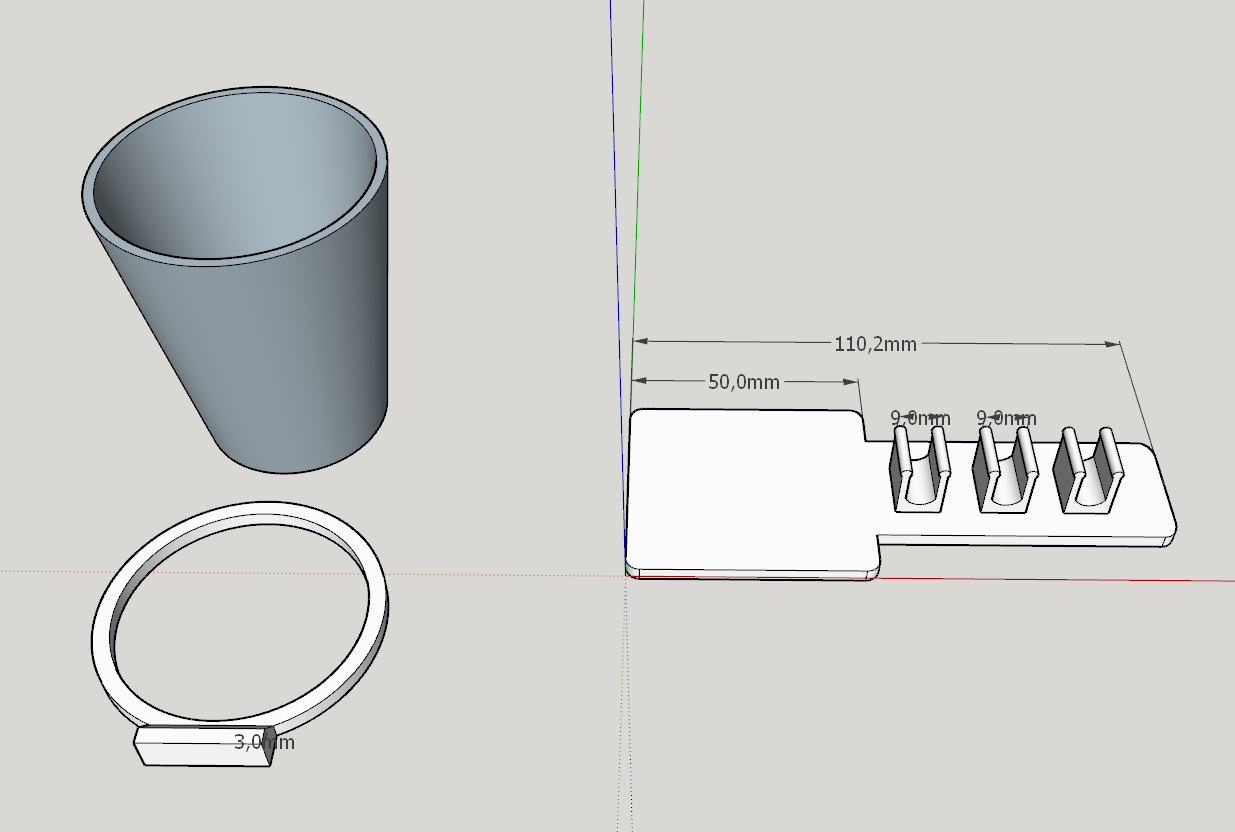Click the 3,0mm dimension text on ring block

[264, 742]
